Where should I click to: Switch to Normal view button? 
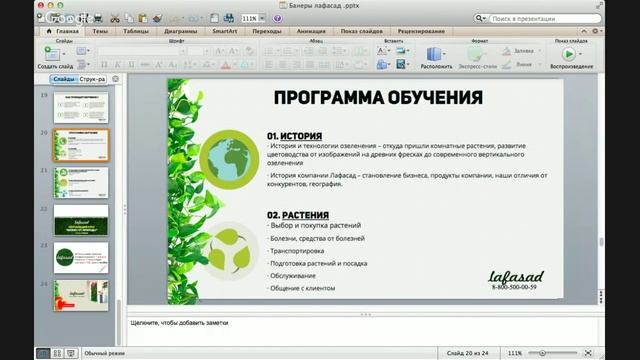43,353
